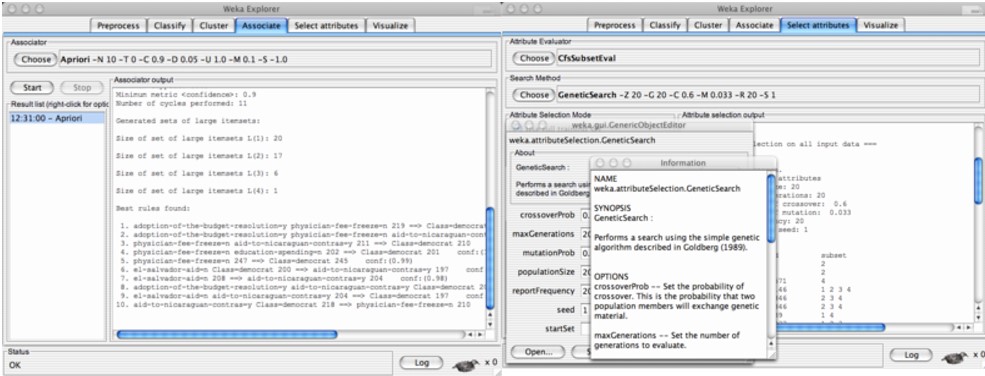The width and height of the screenshot is (985, 376).
Task: Click the Associator output horizontal scrollbar thumb
Action: (x=227, y=335)
